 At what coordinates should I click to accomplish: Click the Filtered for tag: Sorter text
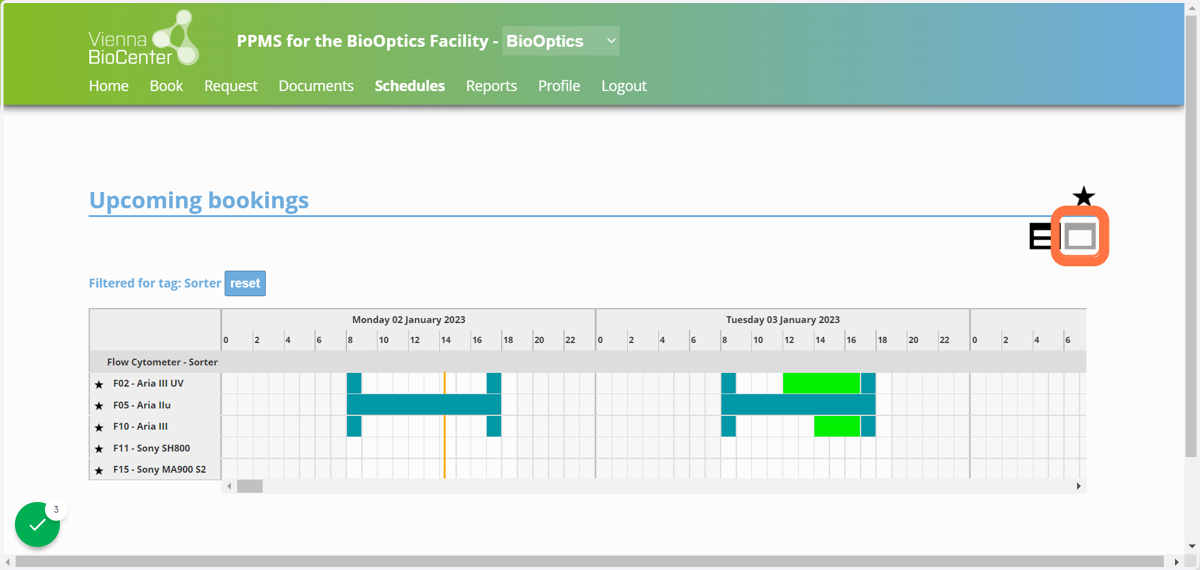(x=155, y=283)
